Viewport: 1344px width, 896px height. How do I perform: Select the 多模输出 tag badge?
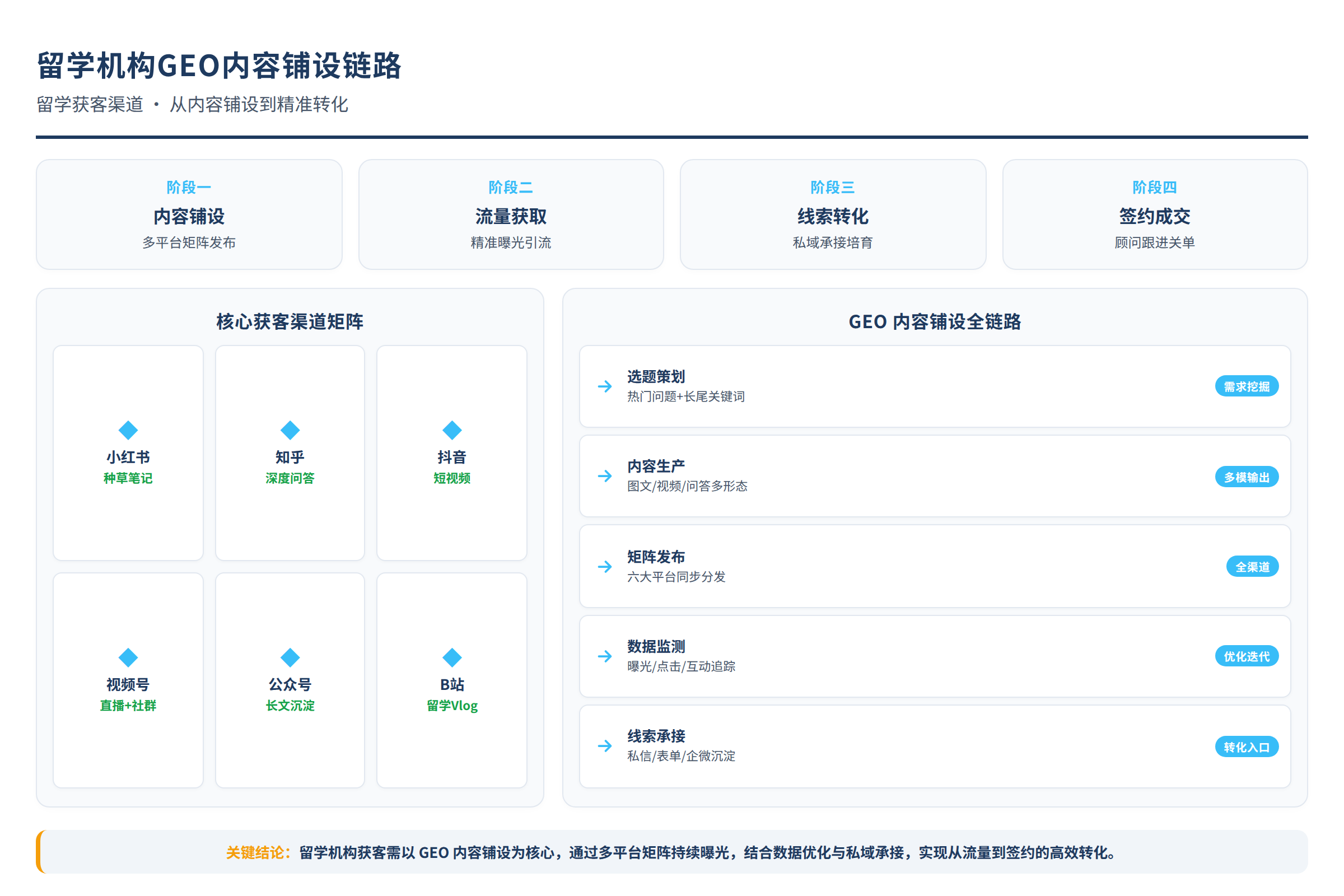point(1247,477)
